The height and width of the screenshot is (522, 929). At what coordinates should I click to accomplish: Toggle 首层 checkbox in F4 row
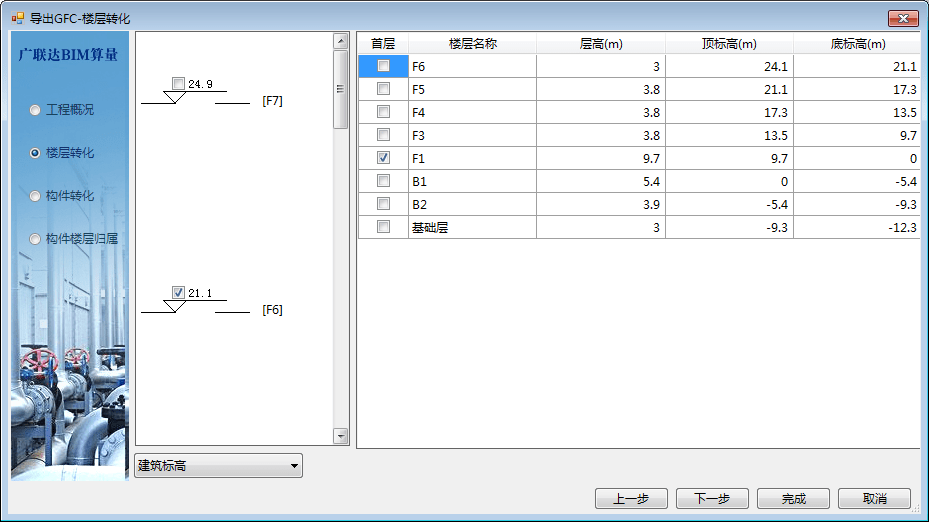pyautogui.click(x=383, y=112)
